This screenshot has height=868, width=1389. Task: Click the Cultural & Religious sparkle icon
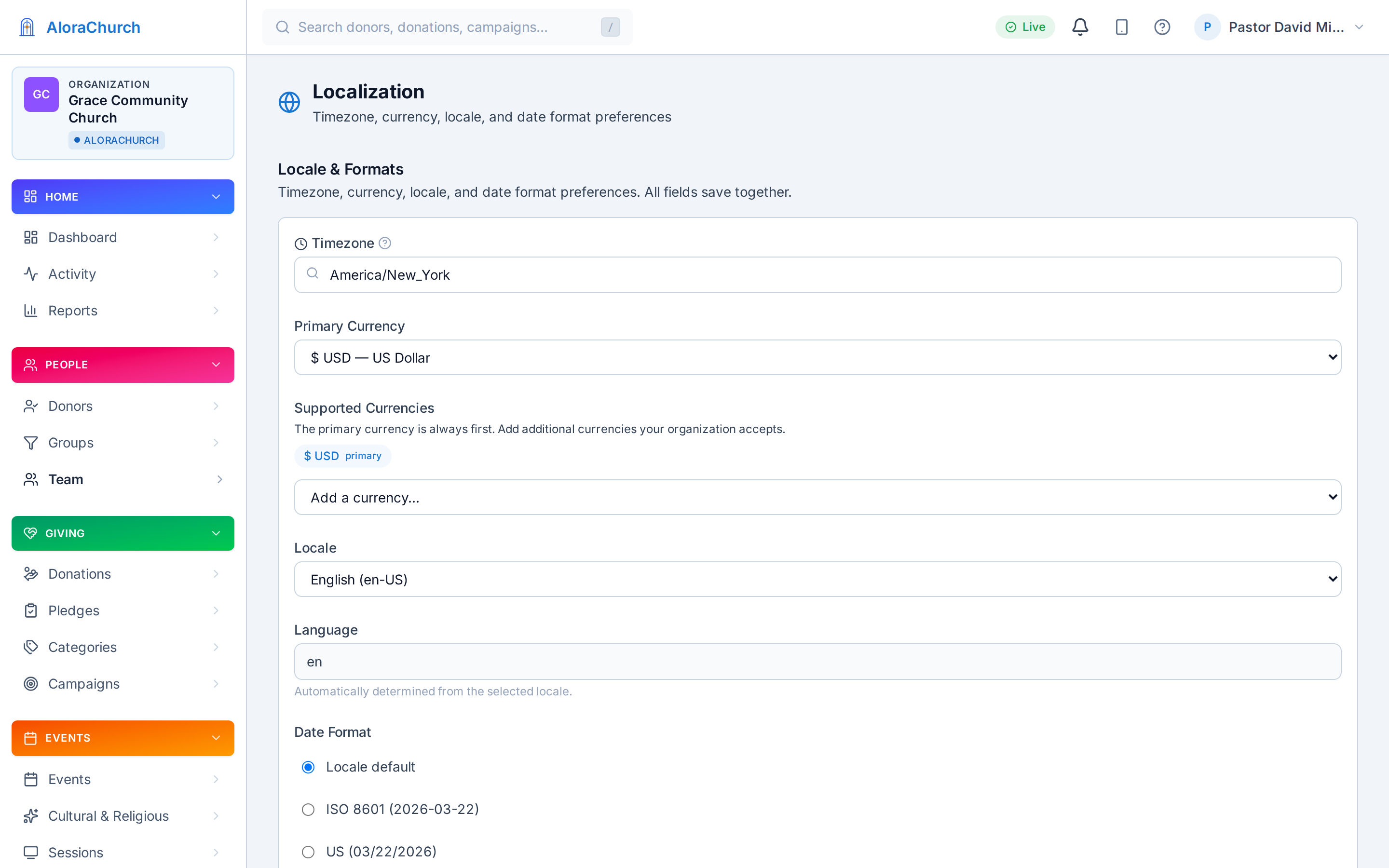coord(31,816)
